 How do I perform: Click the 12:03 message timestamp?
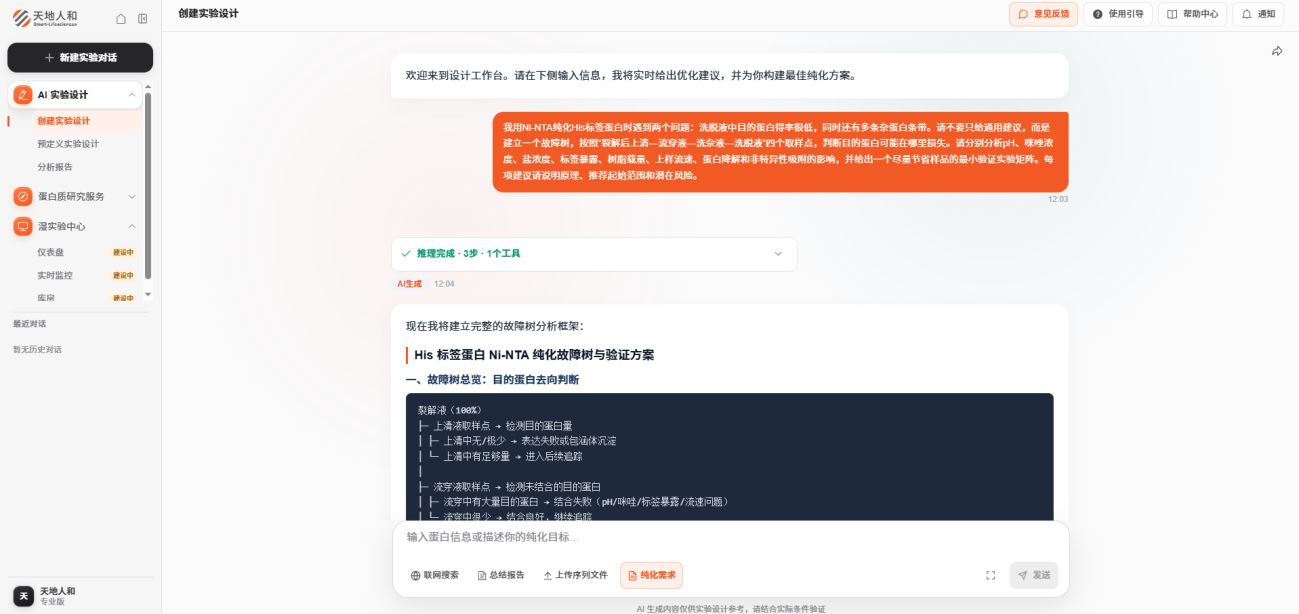(1058, 199)
